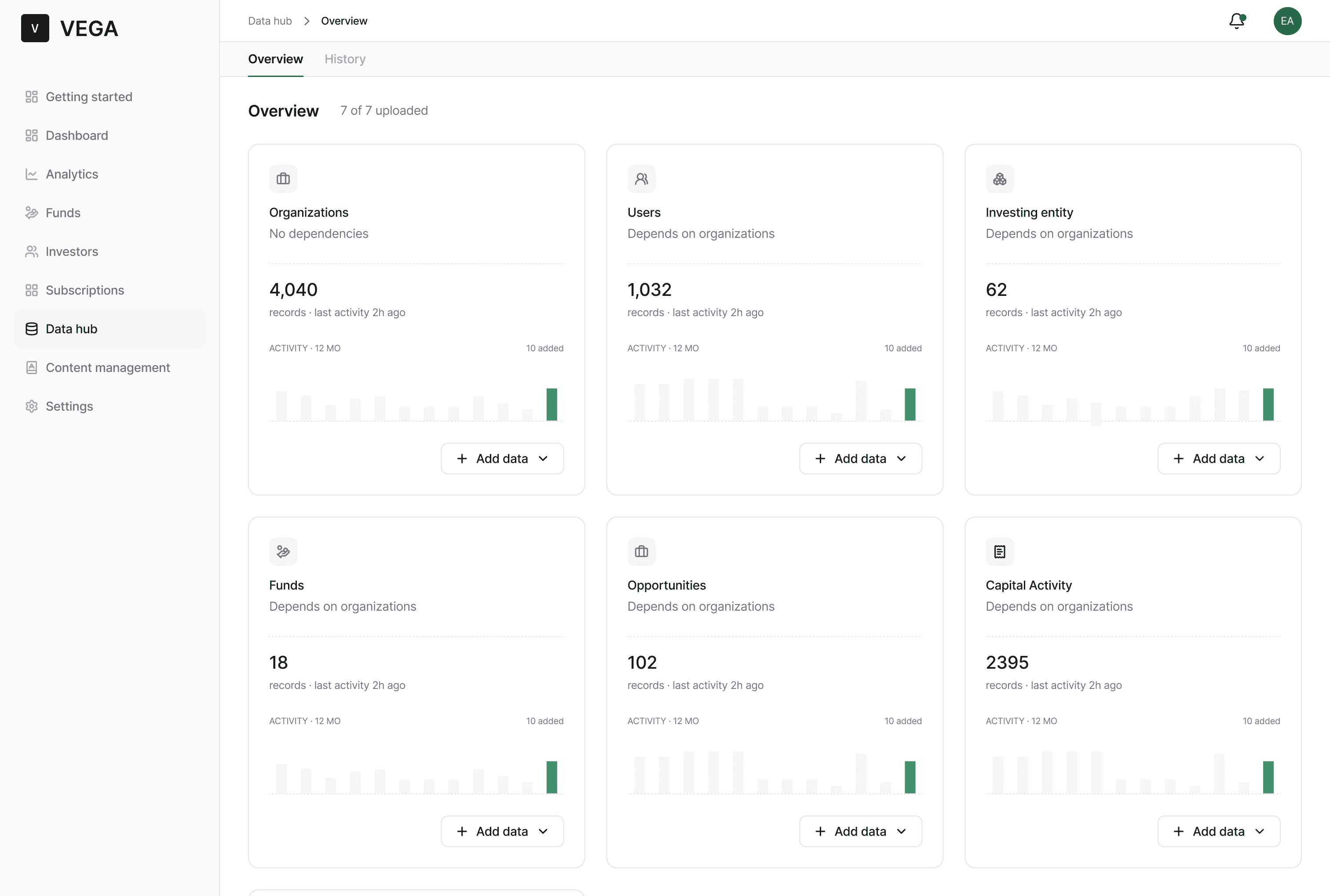Click the Subscriptions icon in sidebar

[x=31, y=290]
